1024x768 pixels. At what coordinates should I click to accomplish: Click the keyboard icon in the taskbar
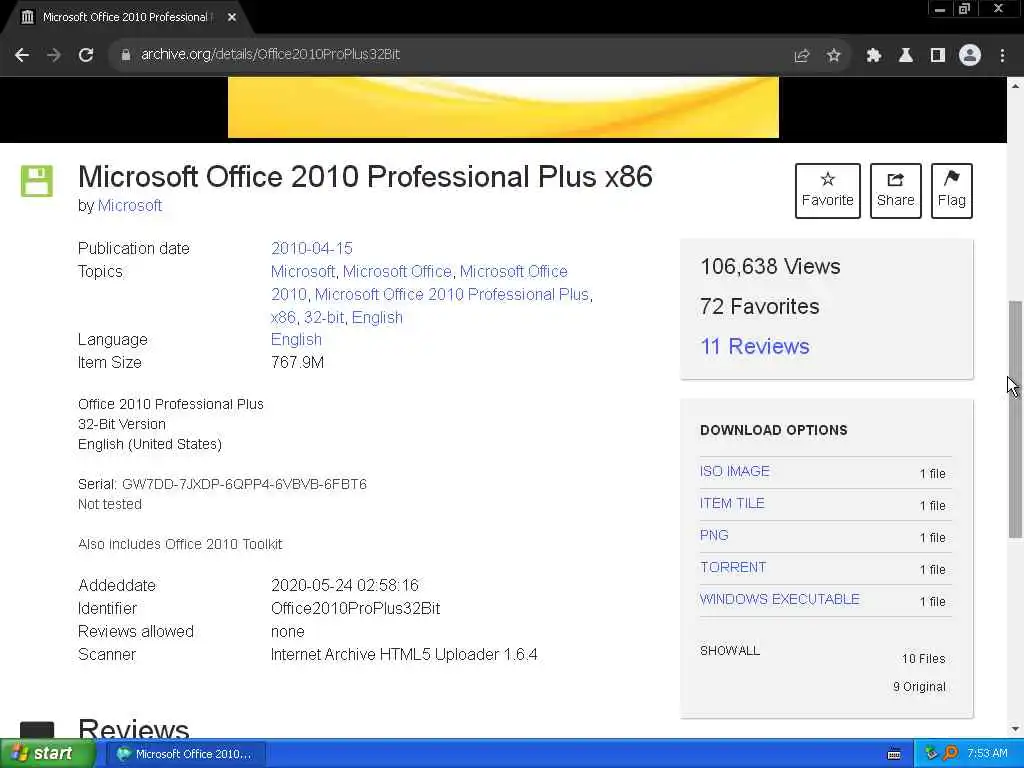894,754
